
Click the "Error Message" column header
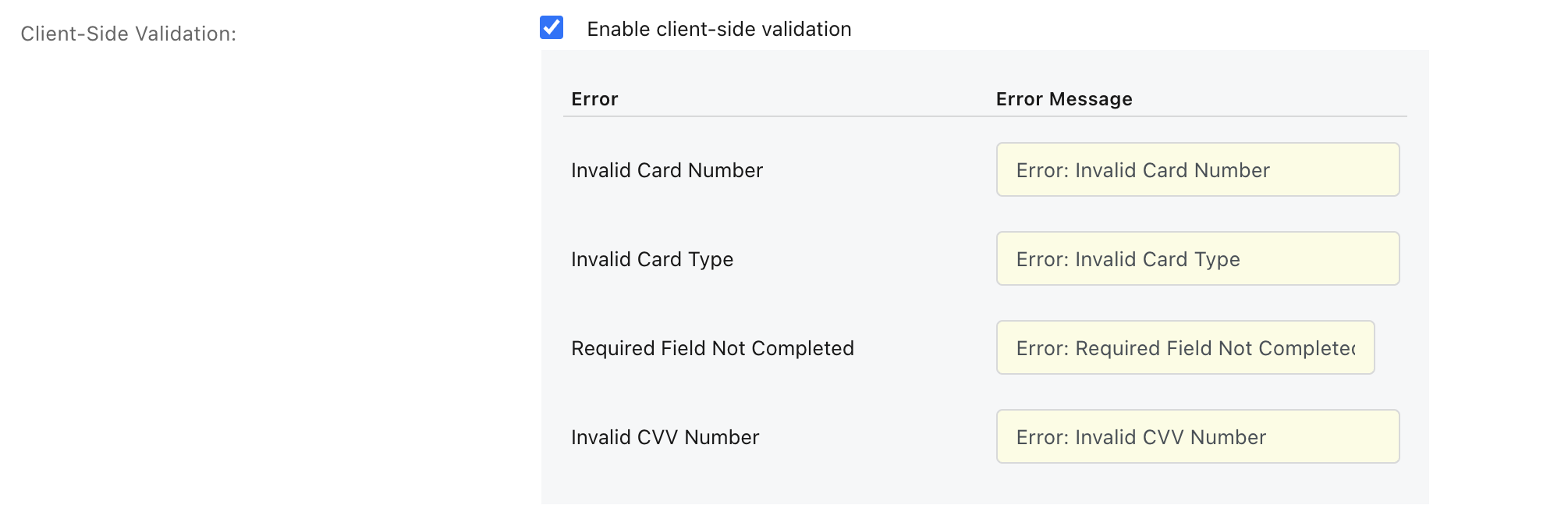pyautogui.click(x=1064, y=99)
